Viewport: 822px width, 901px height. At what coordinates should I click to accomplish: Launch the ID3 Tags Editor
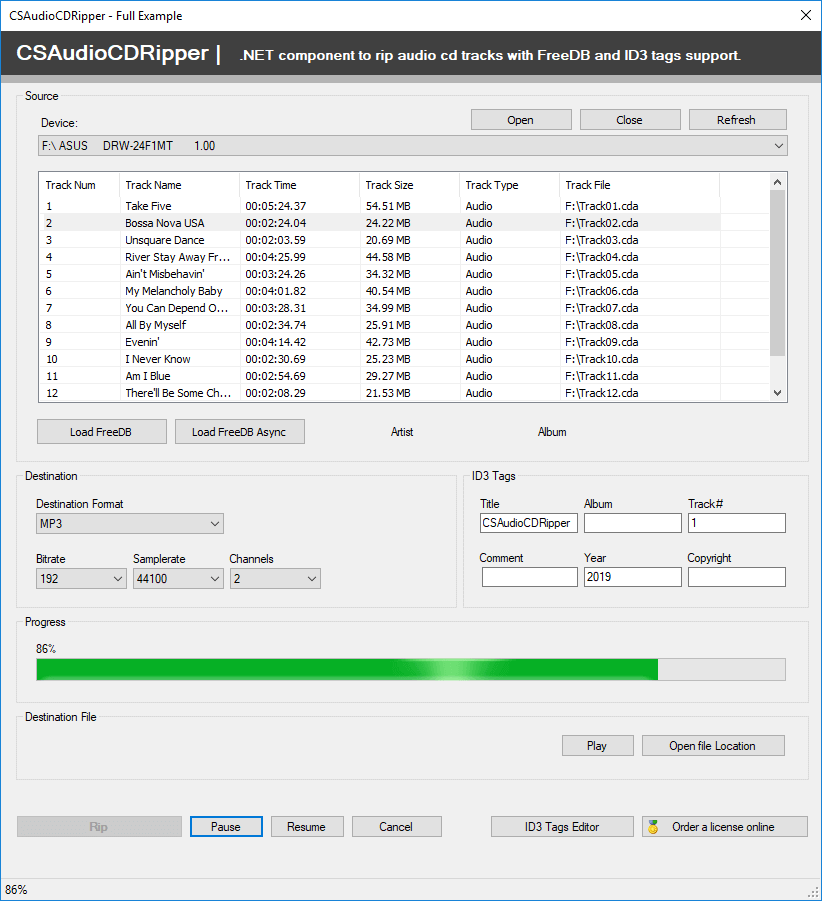[x=561, y=826]
